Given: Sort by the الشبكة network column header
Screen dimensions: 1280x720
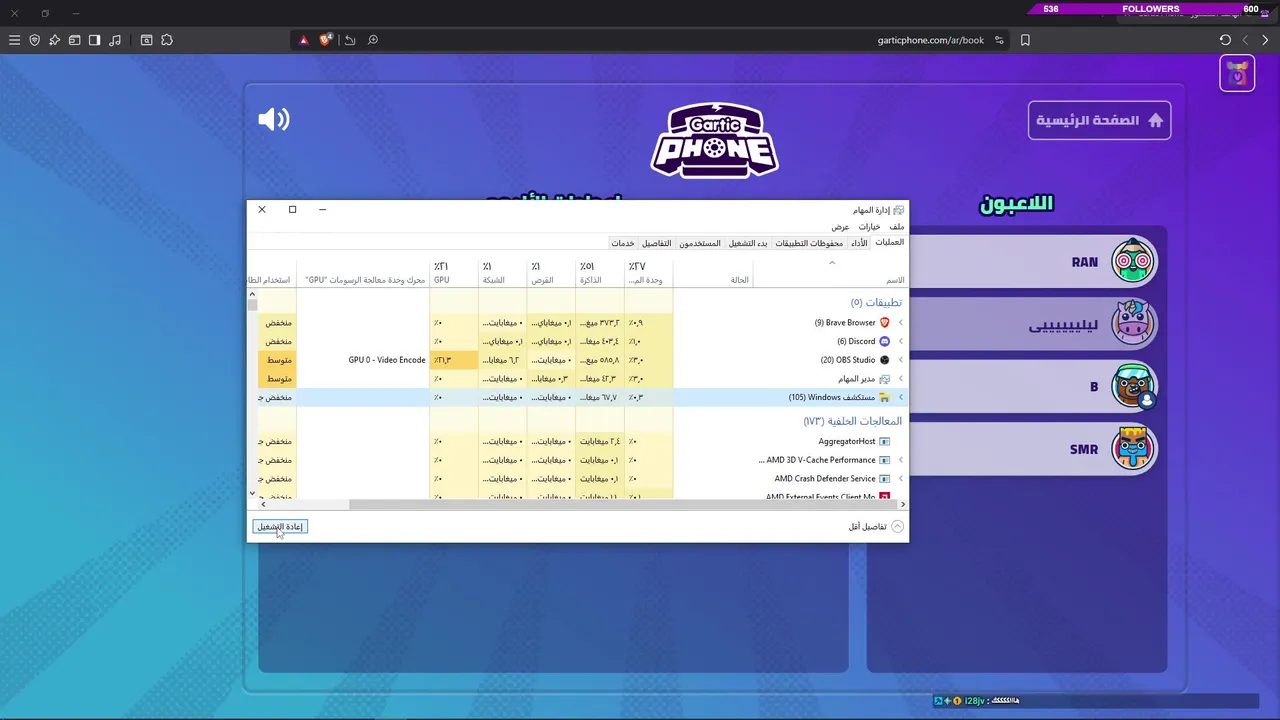Looking at the screenshot, I should point(503,273).
